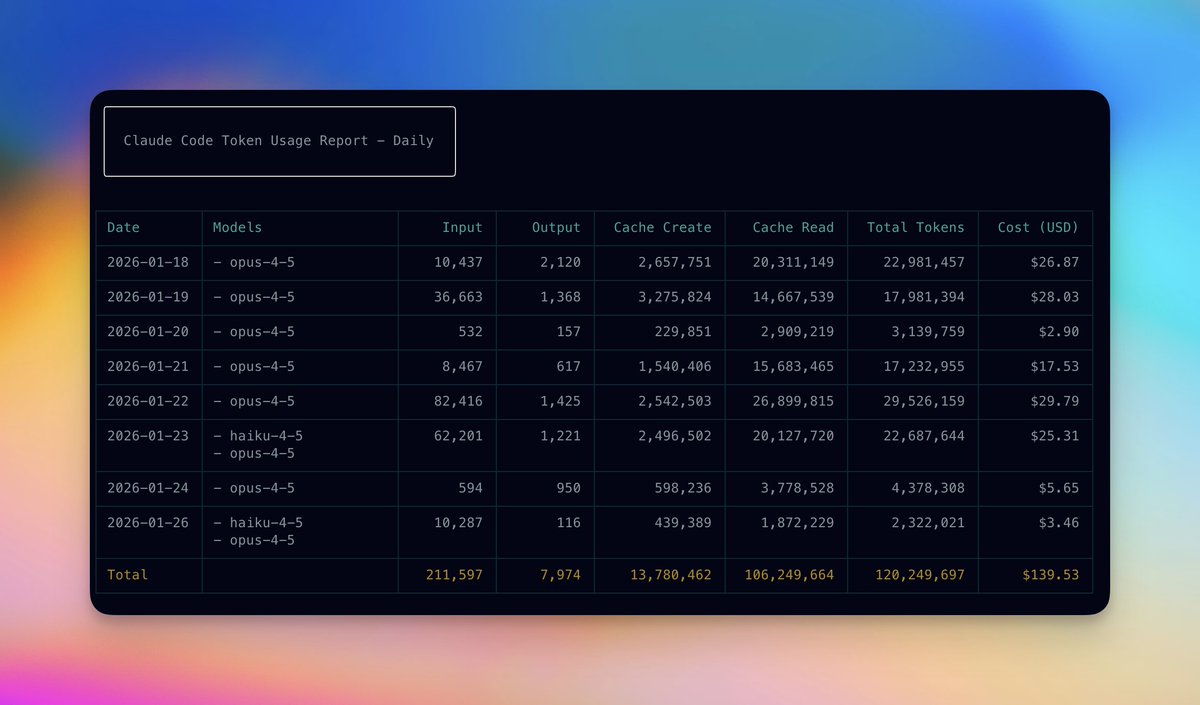Select the date cell 2026-01-23
The height and width of the screenshot is (705, 1200).
(149, 437)
